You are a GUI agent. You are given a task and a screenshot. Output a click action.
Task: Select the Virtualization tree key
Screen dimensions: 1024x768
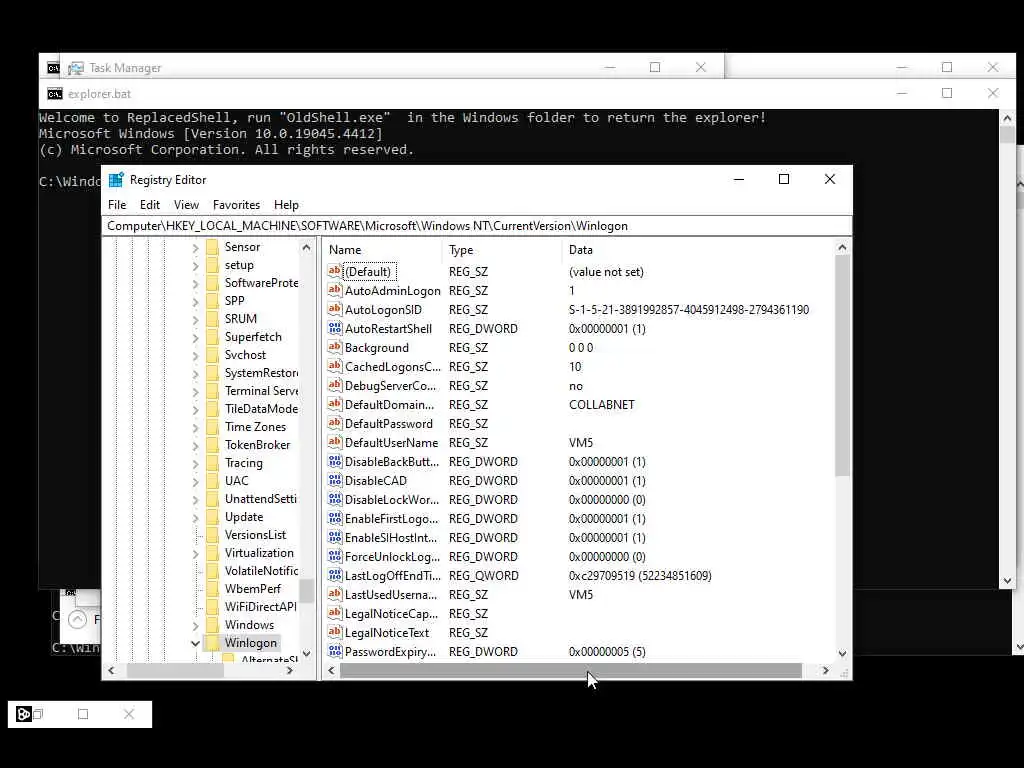click(x=259, y=552)
